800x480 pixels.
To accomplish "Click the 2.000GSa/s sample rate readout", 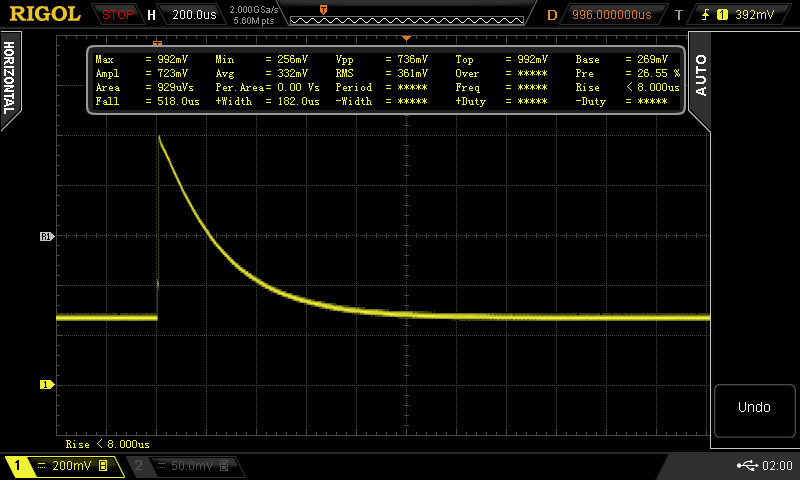I will click(254, 10).
